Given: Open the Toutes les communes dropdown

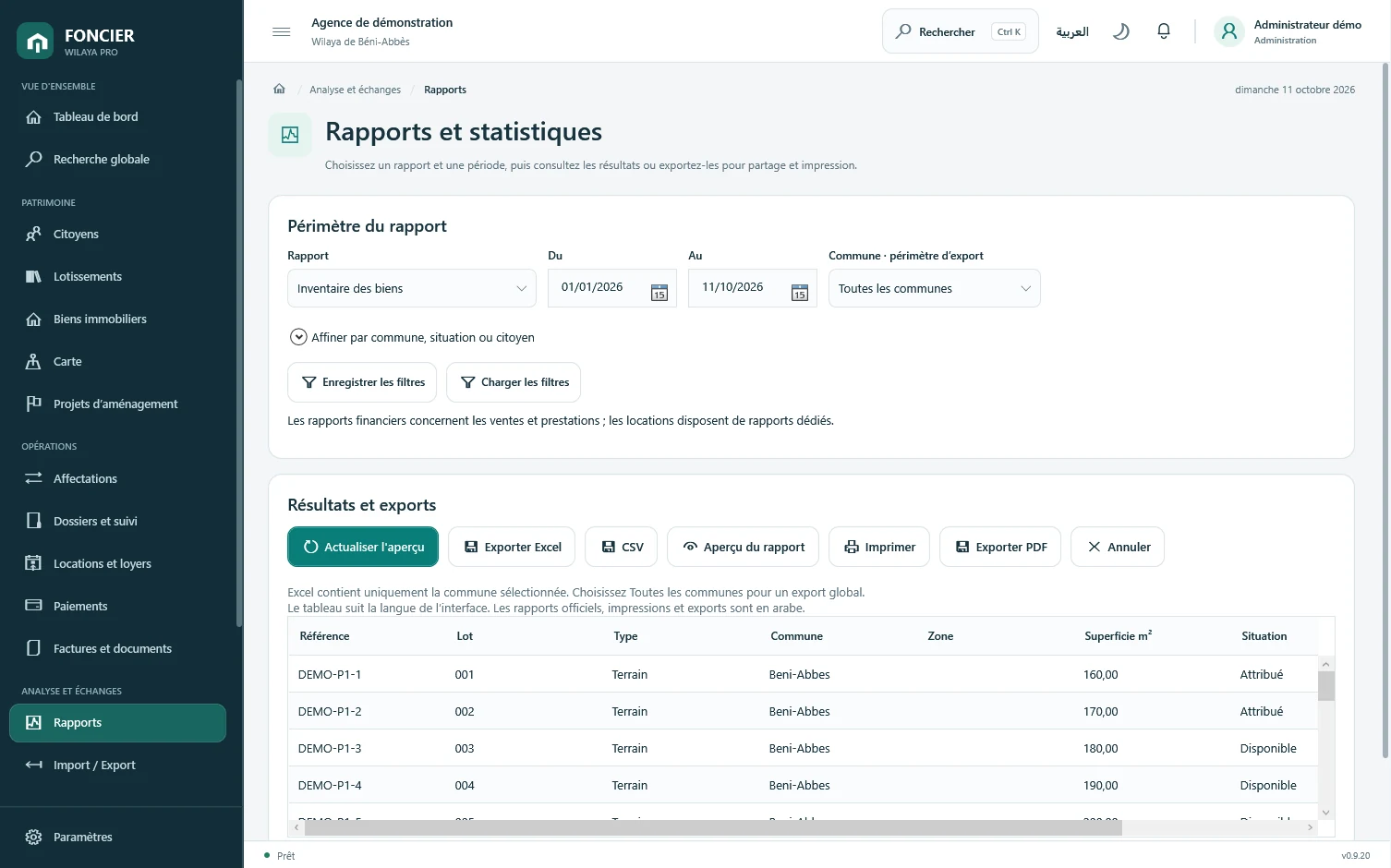Looking at the screenshot, I should (935, 289).
